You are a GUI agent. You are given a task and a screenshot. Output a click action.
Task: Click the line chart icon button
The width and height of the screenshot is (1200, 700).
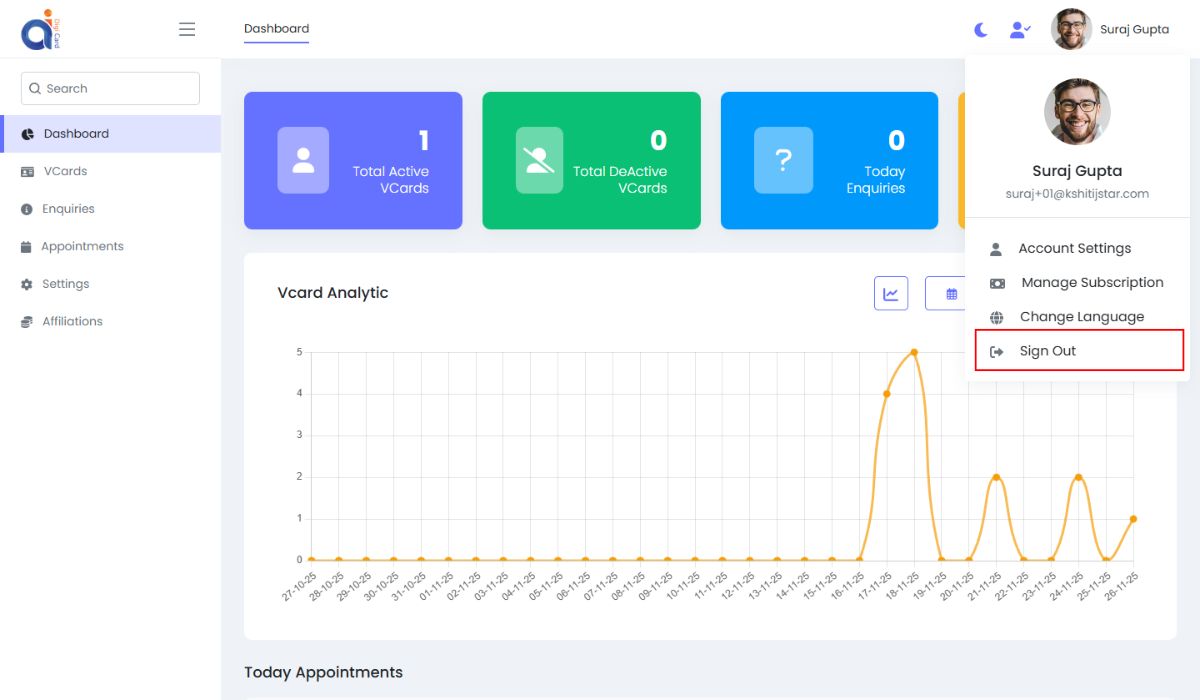point(891,294)
